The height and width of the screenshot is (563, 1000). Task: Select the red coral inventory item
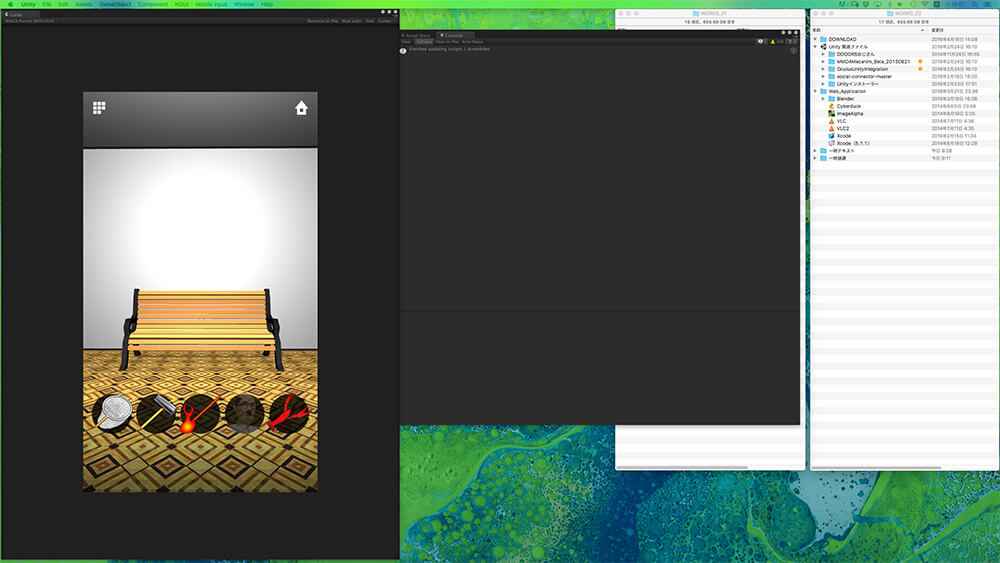click(x=287, y=412)
